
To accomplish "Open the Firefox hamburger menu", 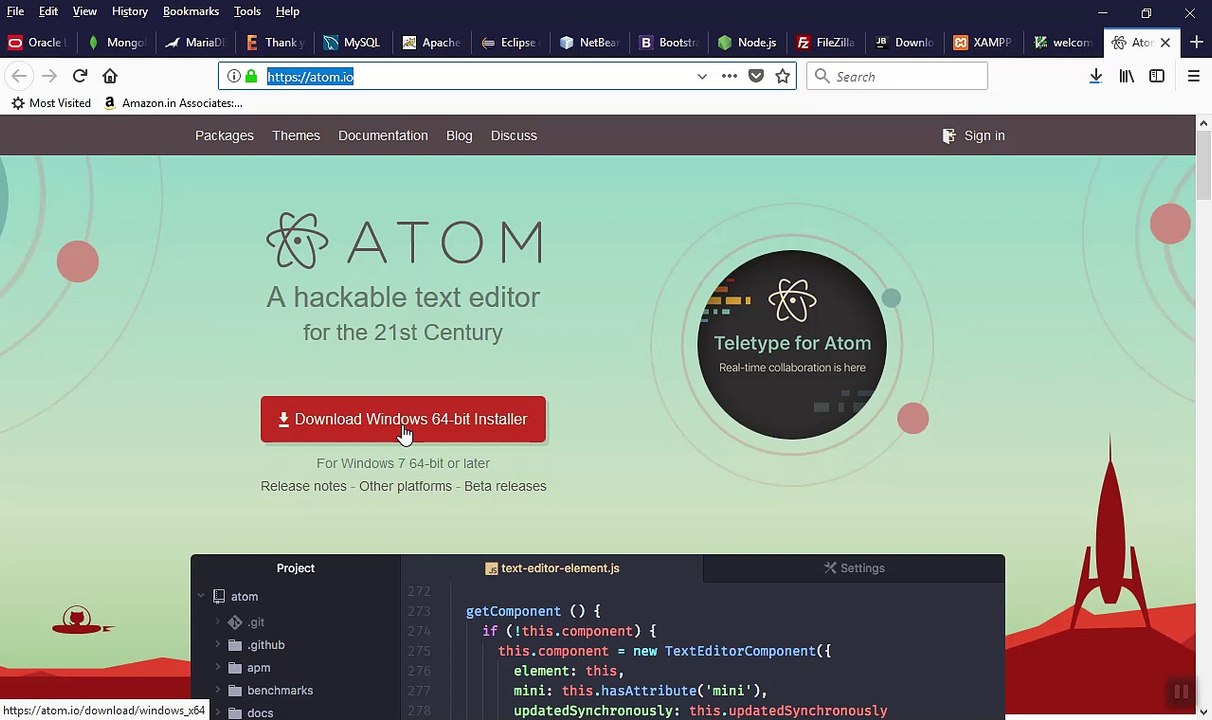I will click(1193, 76).
